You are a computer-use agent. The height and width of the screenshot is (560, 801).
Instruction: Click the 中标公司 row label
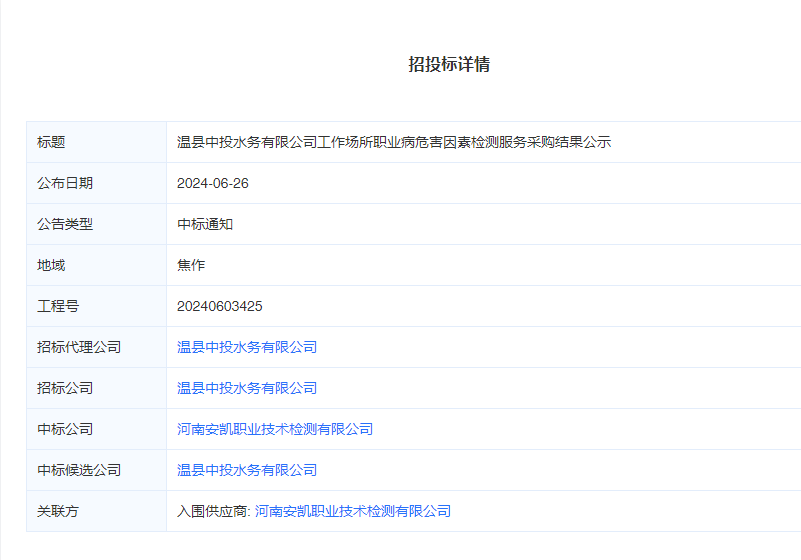coord(65,429)
